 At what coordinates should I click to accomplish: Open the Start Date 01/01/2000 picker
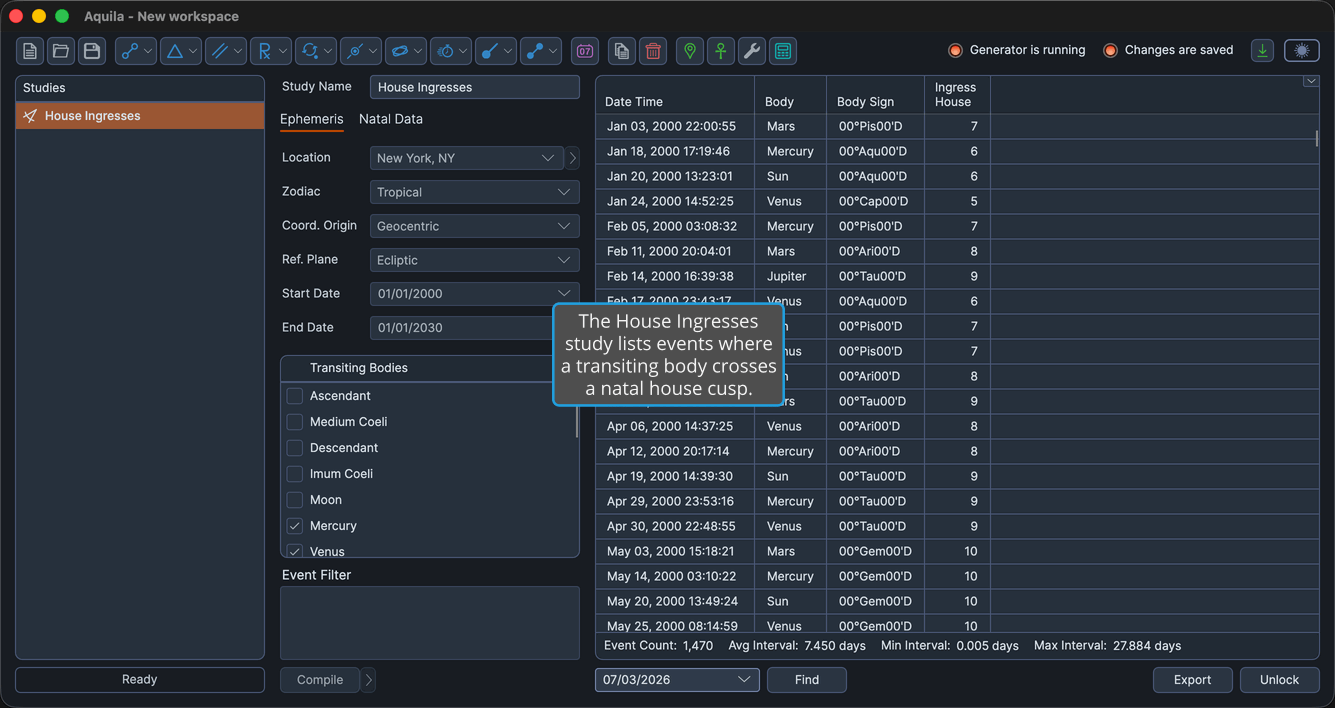(475, 294)
